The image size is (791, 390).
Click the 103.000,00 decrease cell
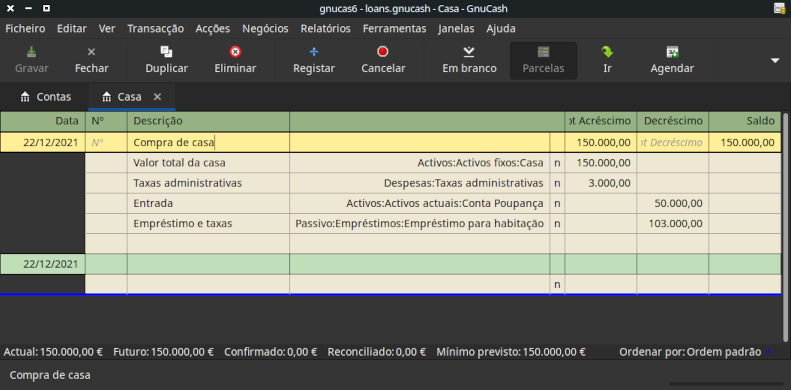(672, 224)
